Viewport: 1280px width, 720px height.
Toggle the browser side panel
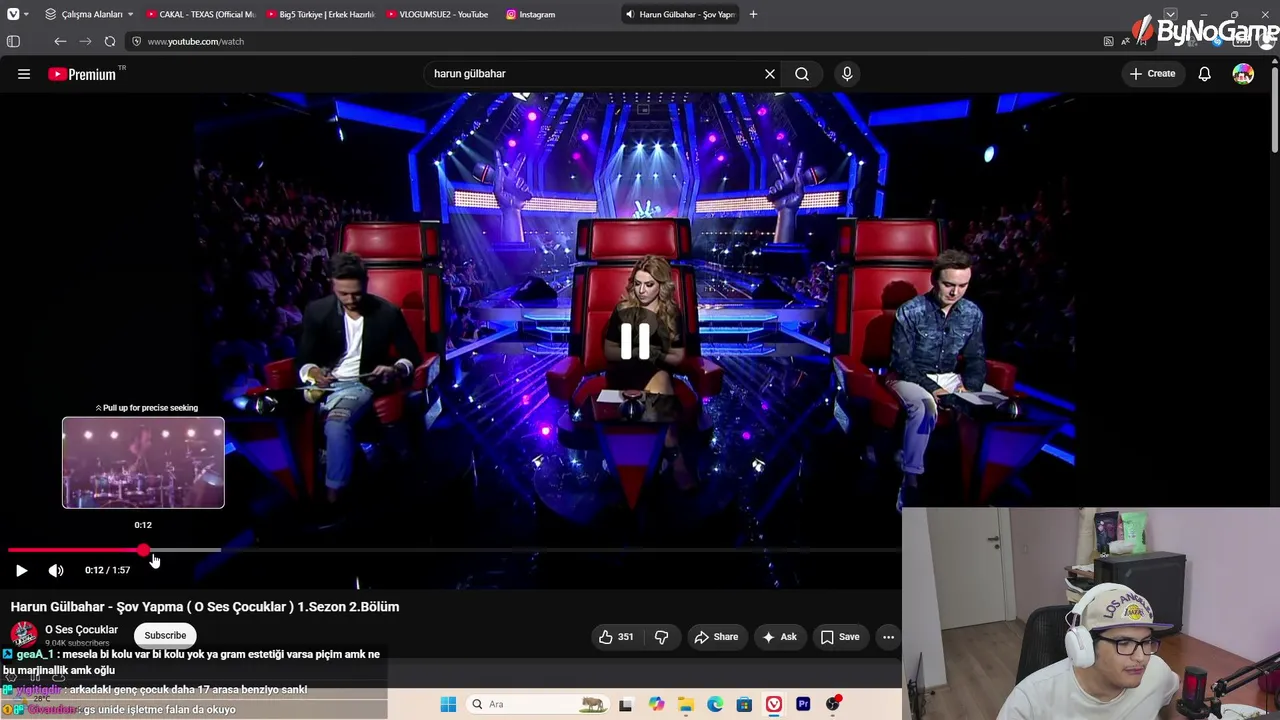(13, 41)
